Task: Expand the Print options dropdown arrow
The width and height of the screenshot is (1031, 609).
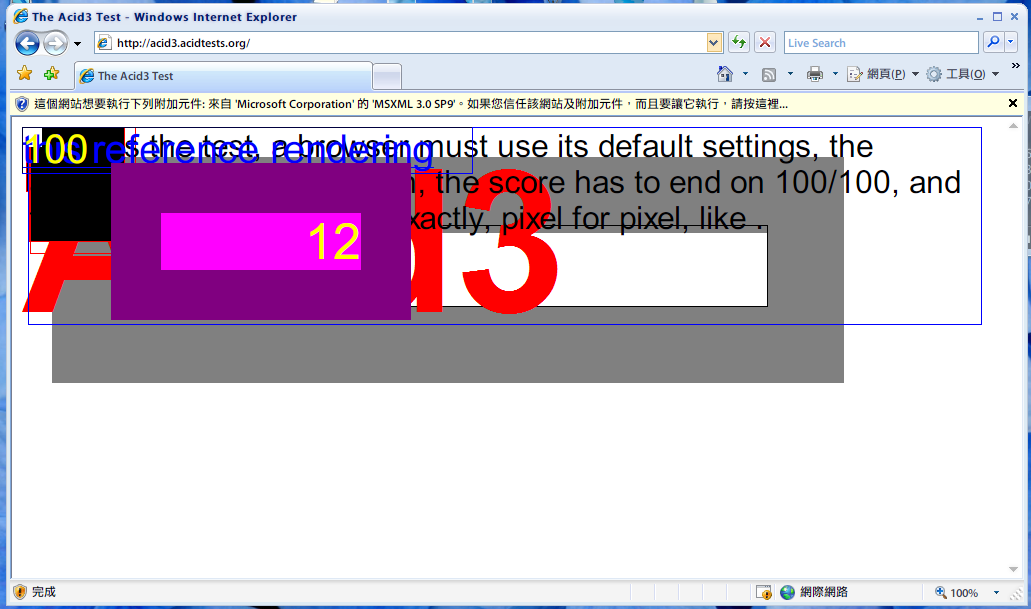Action: click(x=835, y=74)
